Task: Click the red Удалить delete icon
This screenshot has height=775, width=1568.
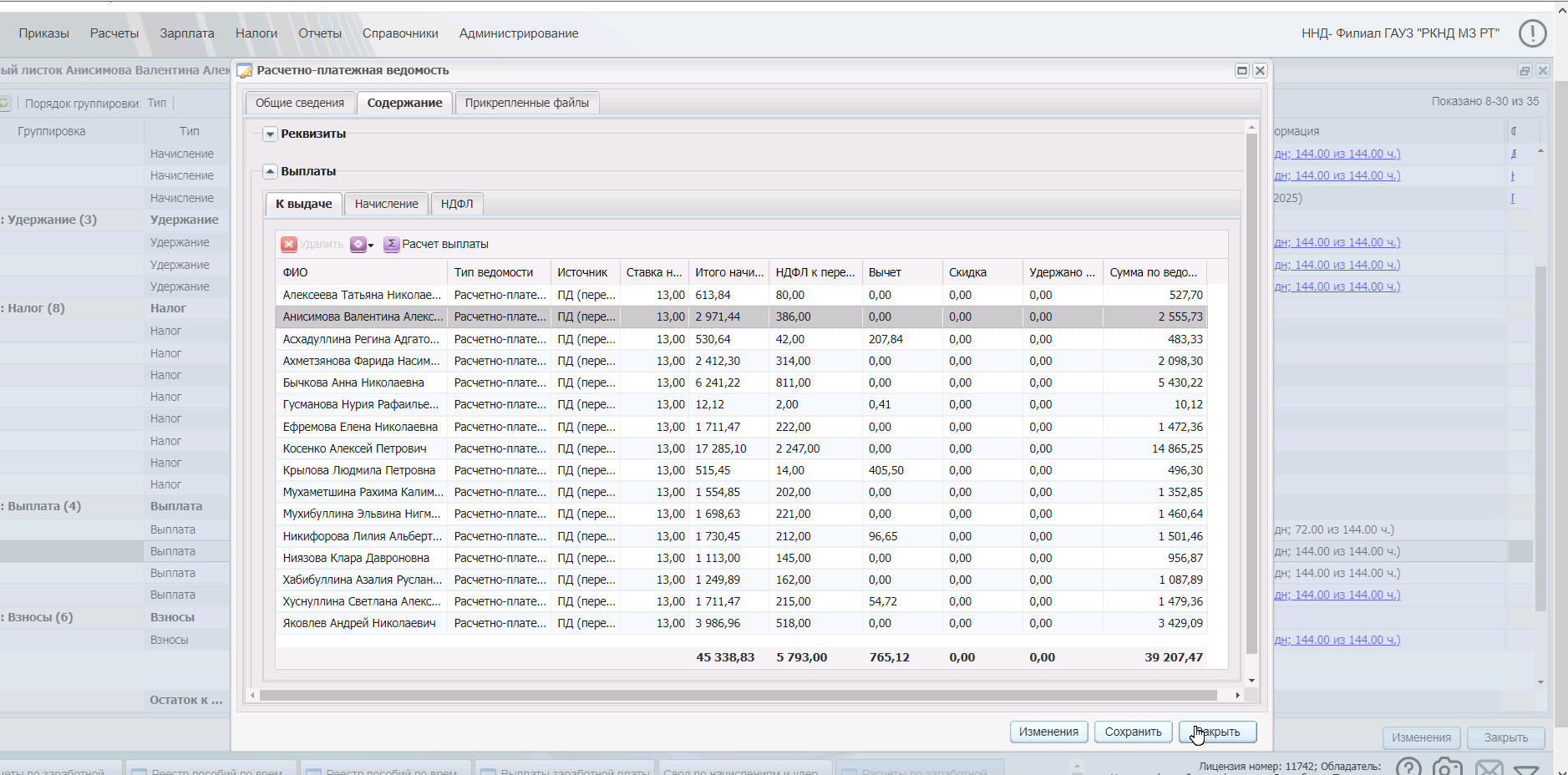Action: click(x=289, y=244)
